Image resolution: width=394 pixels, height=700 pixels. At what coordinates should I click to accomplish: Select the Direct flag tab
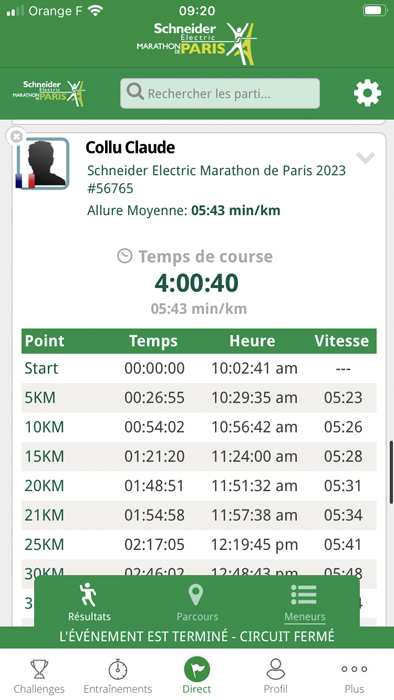[197, 675]
